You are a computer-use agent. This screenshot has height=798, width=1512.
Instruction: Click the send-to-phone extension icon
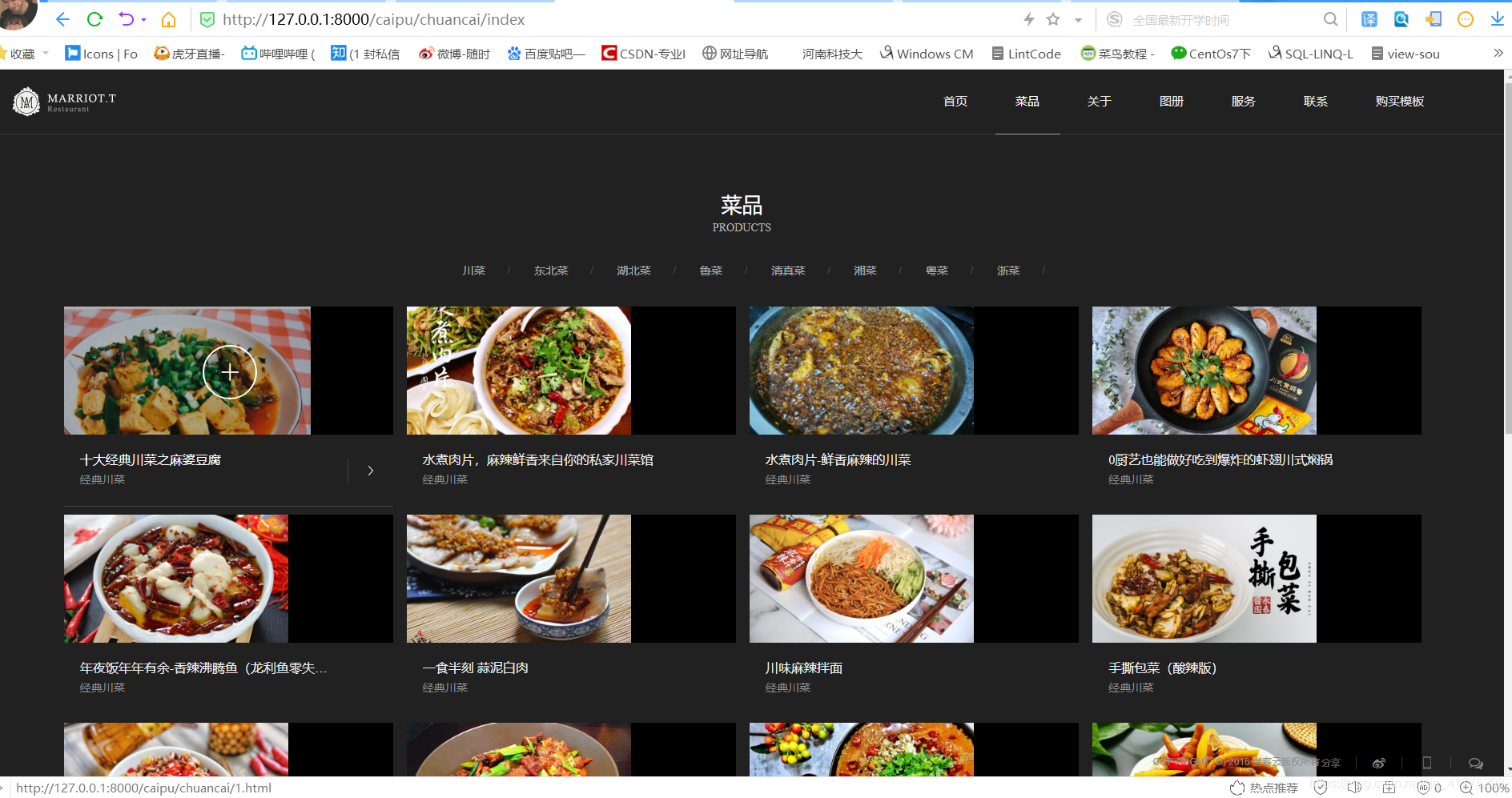(1434, 19)
